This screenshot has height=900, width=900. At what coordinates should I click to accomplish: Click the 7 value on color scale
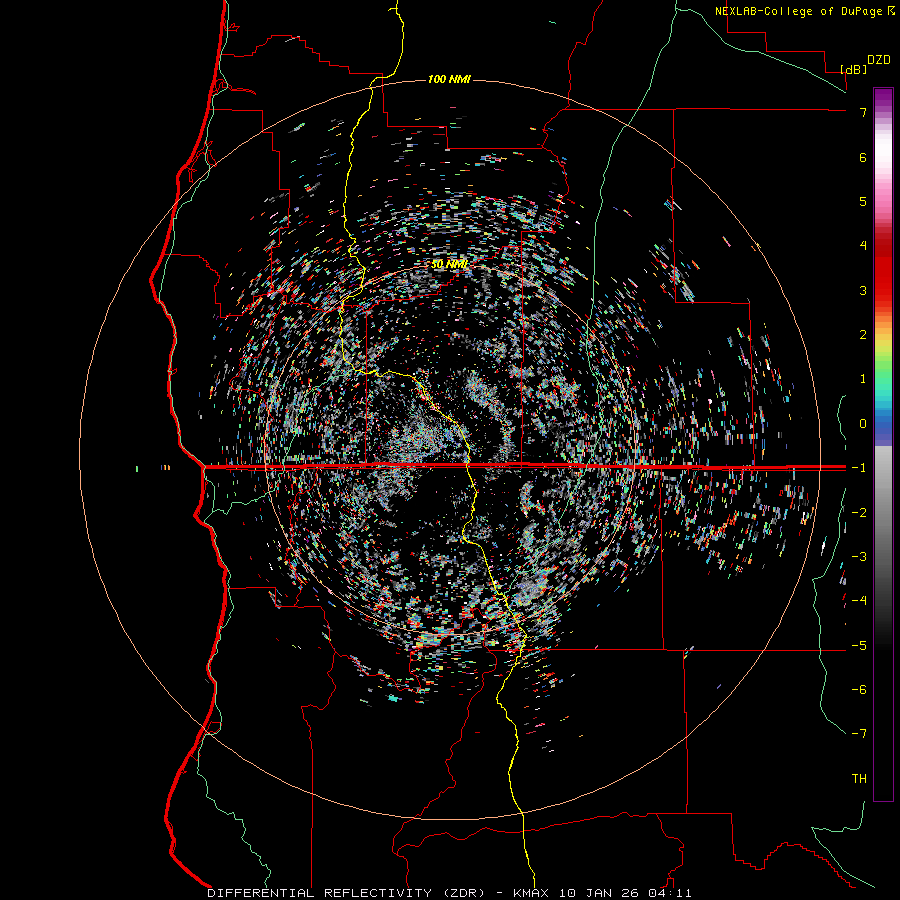coord(863,112)
